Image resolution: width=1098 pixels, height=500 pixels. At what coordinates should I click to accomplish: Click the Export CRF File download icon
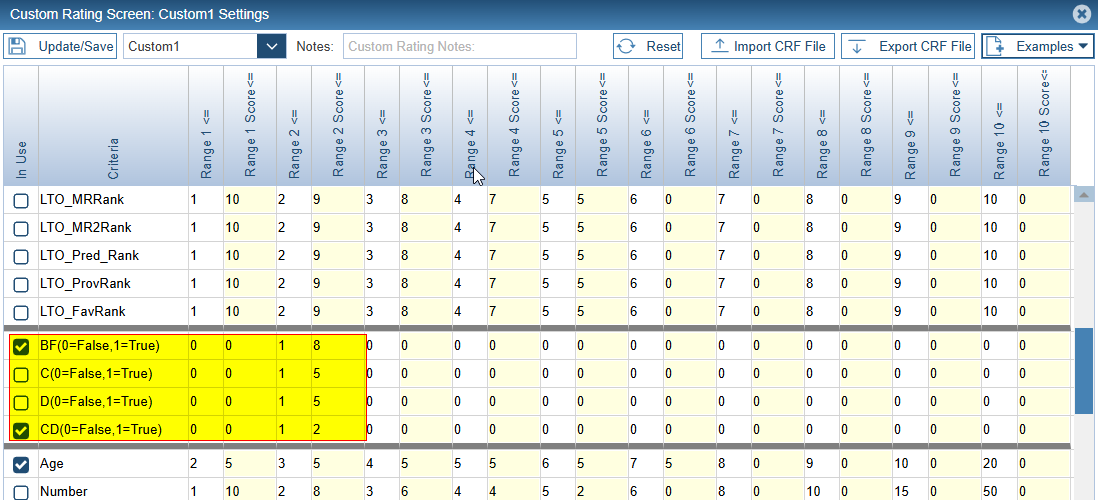click(x=857, y=46)
